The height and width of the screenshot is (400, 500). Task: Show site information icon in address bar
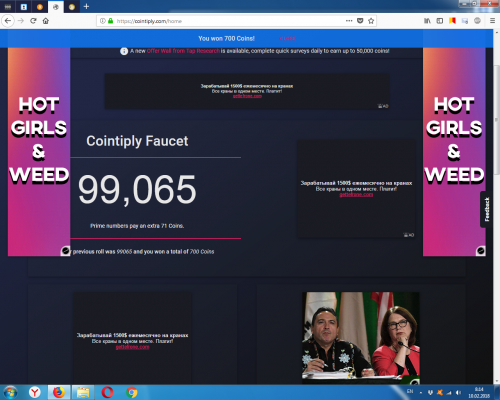[102, 21]
